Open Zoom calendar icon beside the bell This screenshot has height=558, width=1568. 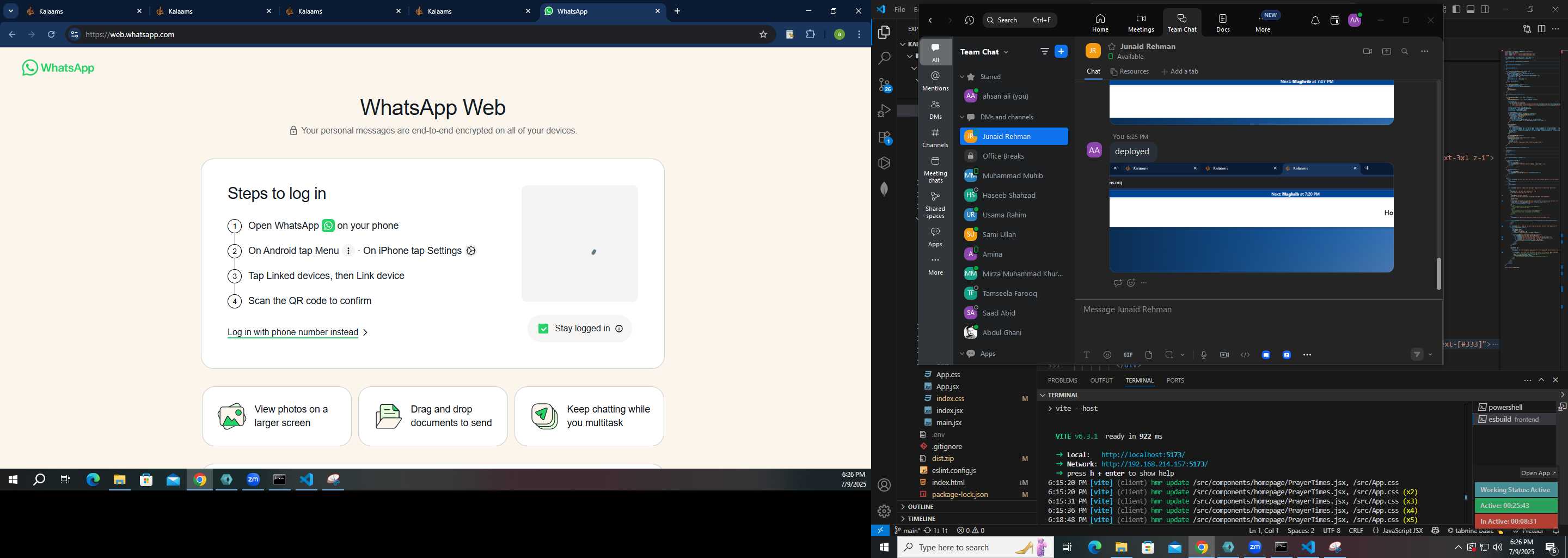coord(1334,20)
